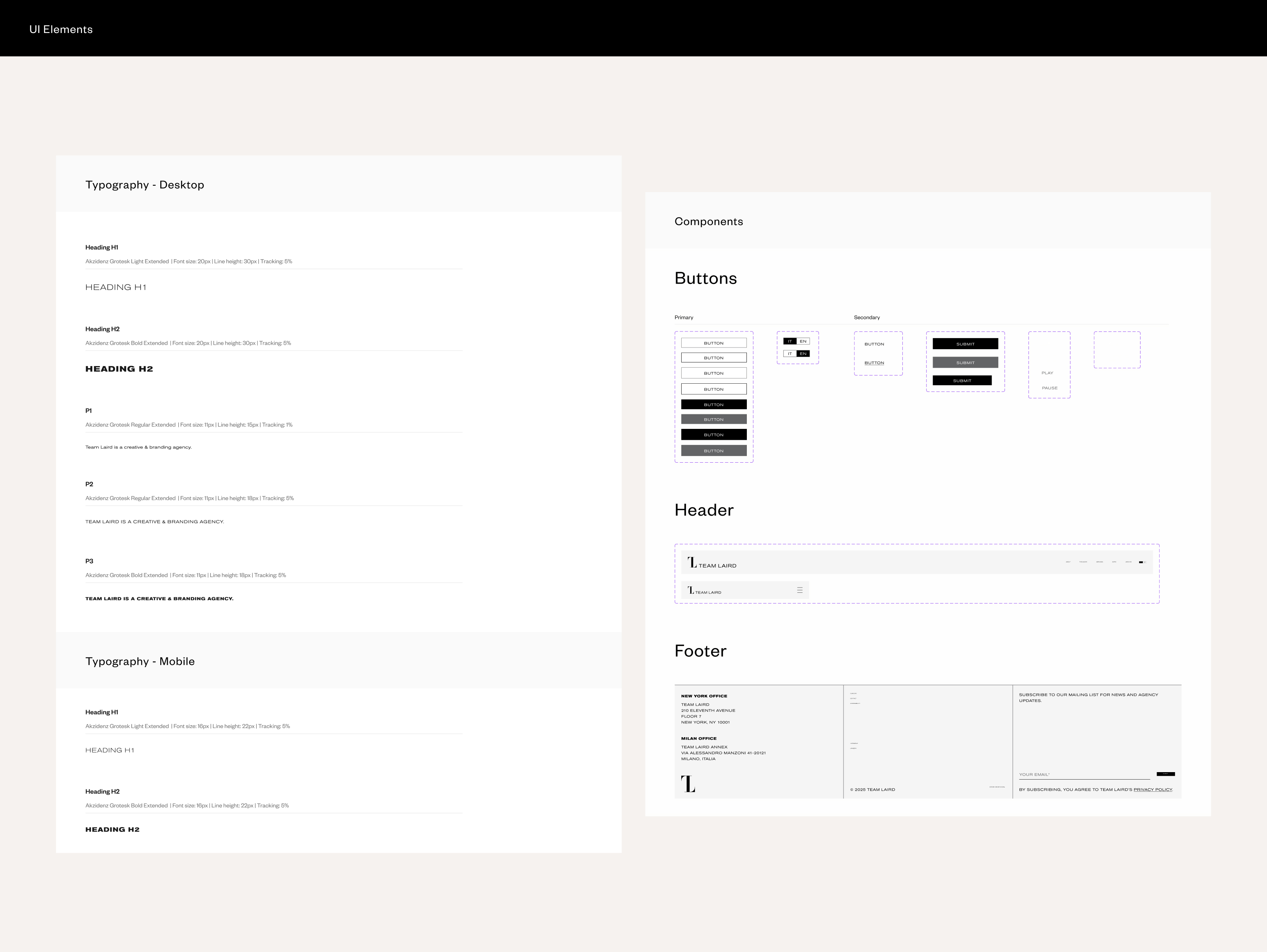Screen dimensions: 1267x952
Task: Click the underlined secondary BUTTON link
Action: click(874, 363)
